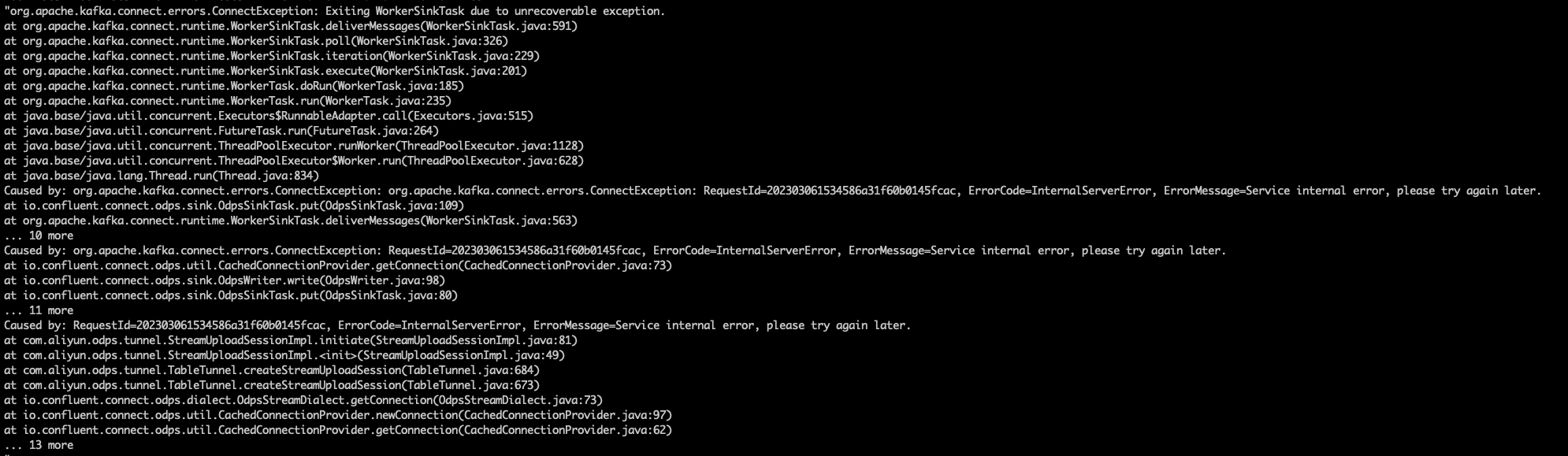Click the OdpsSinkTask.put line 109 frame
This screenshot has height=456, width=1568.
coord(234,206)
